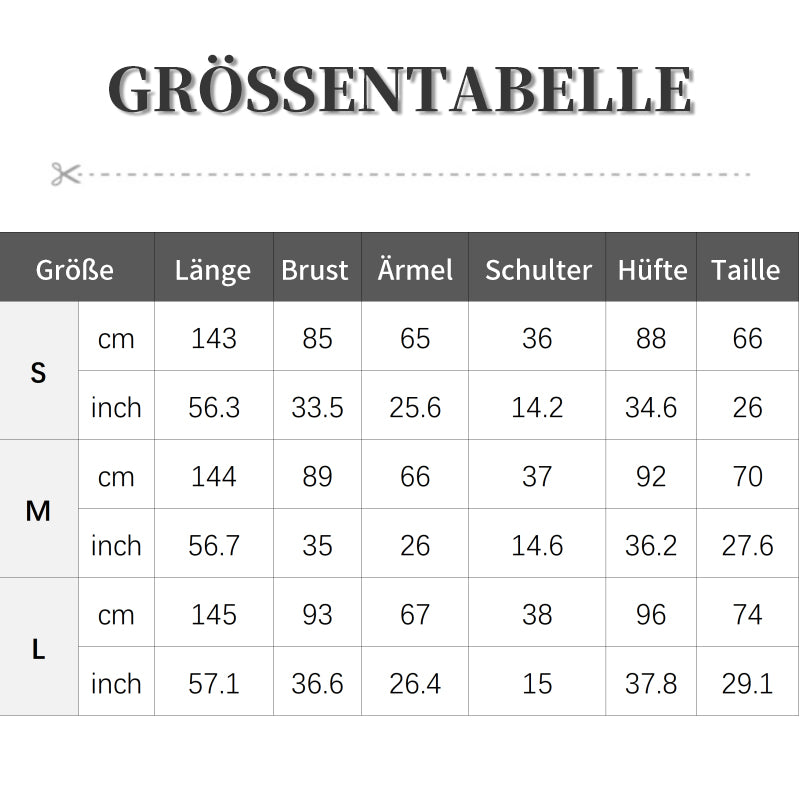Click the size S row label
Viewport: 800px width, 800px height.
coord(38,373)
